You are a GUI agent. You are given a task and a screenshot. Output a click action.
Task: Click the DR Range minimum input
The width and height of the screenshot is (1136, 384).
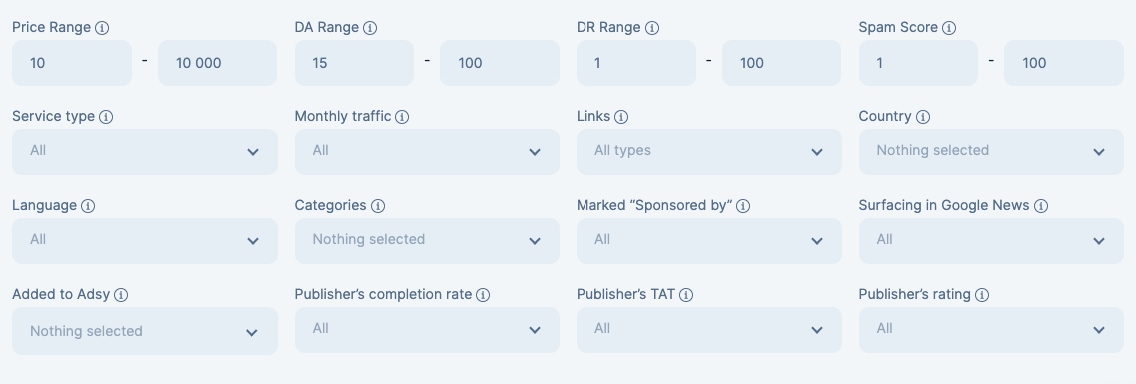coord(636,63)
